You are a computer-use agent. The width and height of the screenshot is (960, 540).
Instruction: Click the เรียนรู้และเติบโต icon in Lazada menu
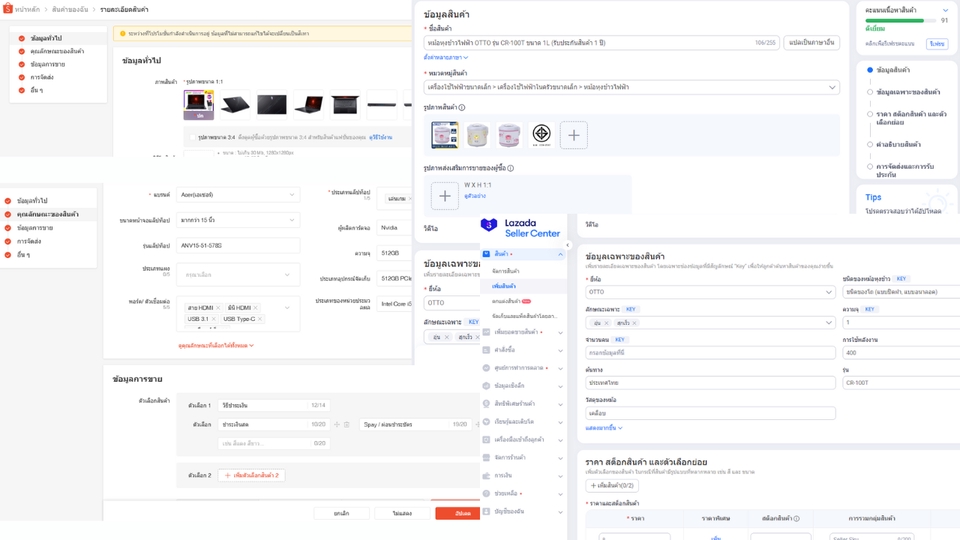(x=486, y=422)
